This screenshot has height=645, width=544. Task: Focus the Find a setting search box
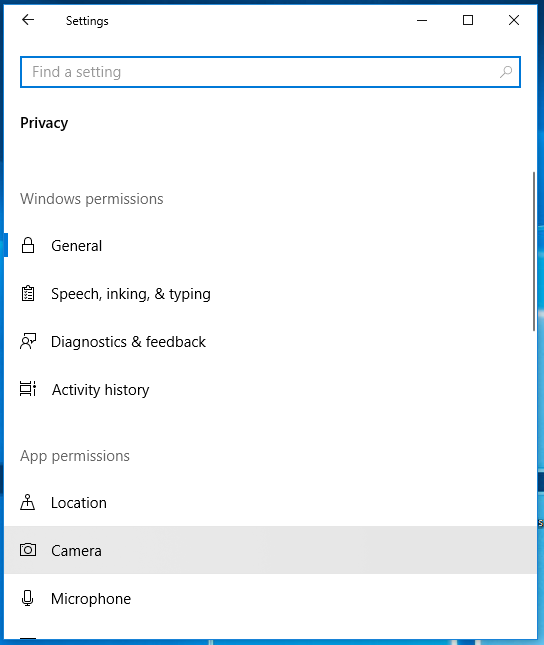(x=270, y=72)
